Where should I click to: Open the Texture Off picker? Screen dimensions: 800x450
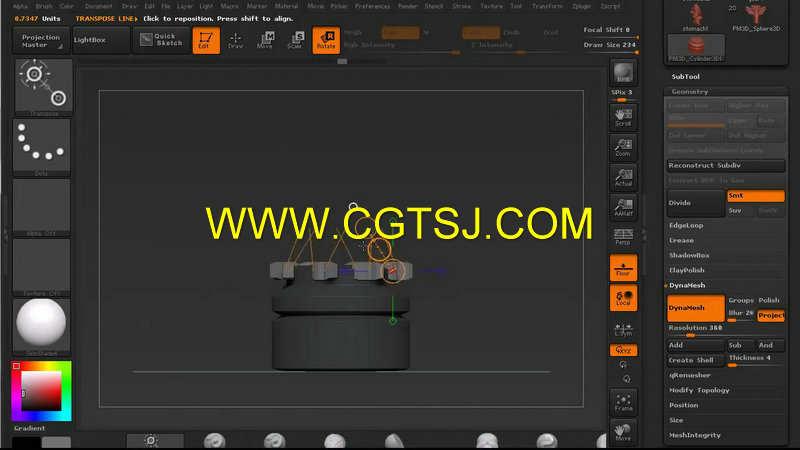(42, 267)
